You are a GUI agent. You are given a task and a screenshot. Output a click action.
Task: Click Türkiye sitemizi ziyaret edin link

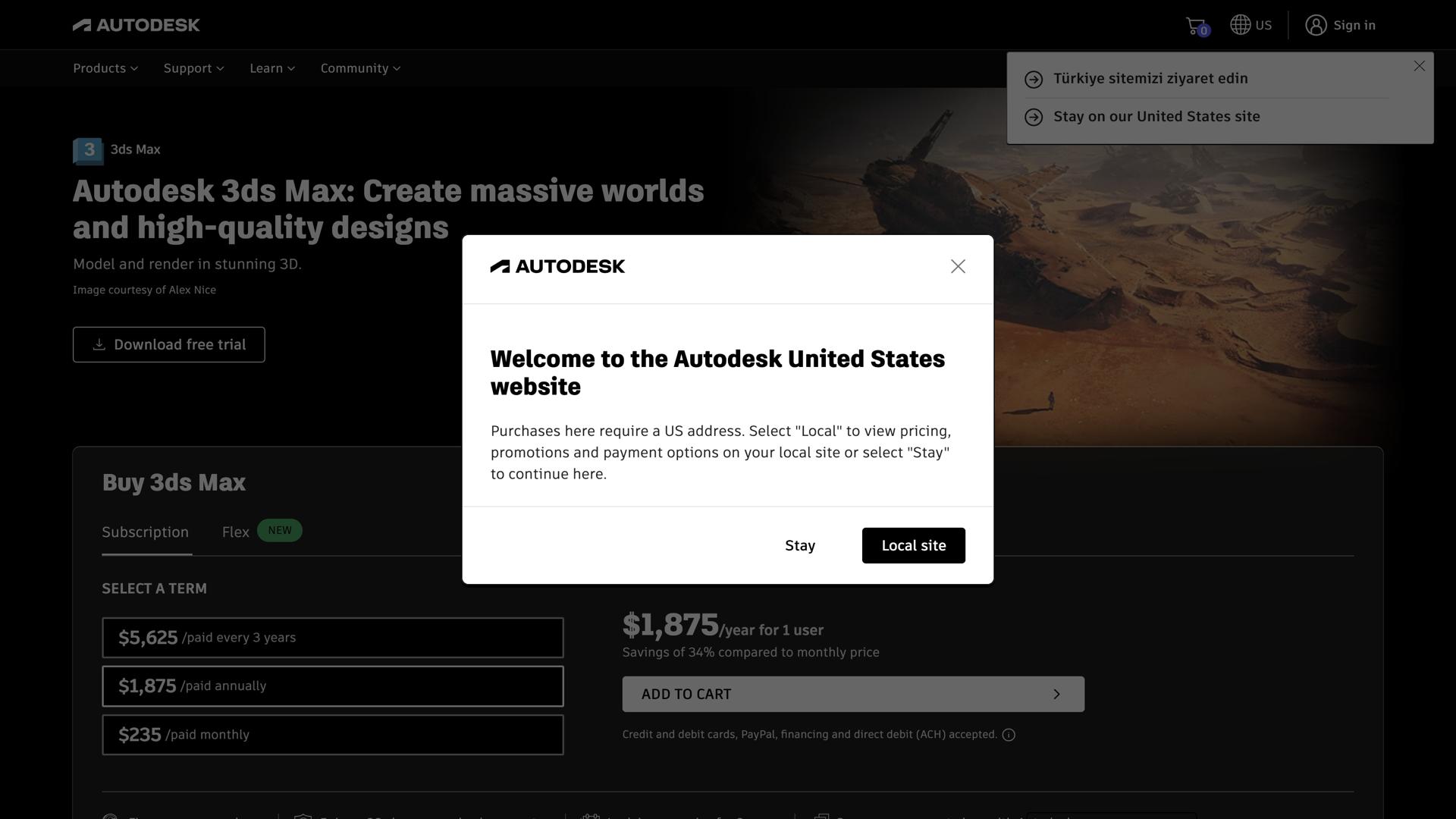(1150, 79)
